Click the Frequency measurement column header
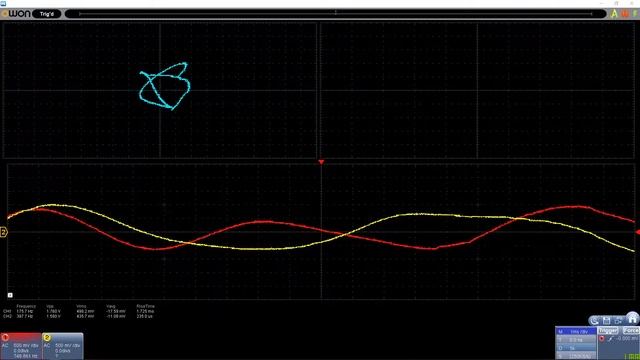This screenshot has width=640, height=360. tap(26, 306)
